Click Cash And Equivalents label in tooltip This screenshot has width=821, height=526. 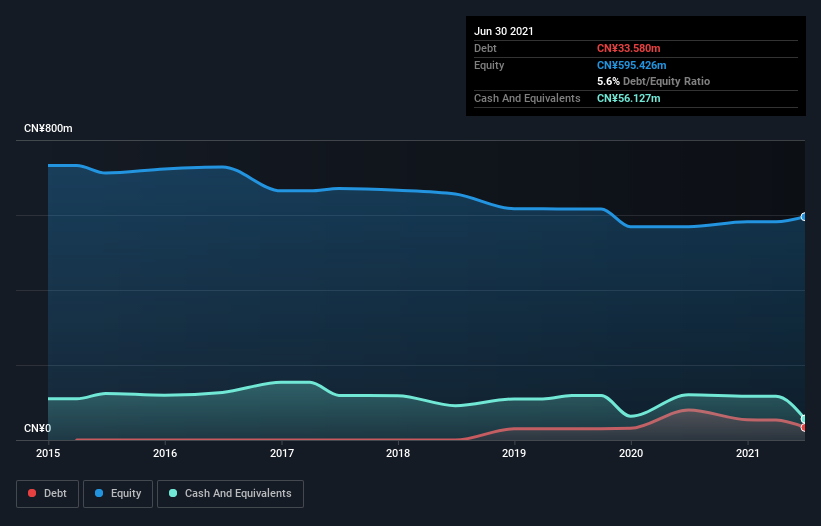(x=527, y=98)
